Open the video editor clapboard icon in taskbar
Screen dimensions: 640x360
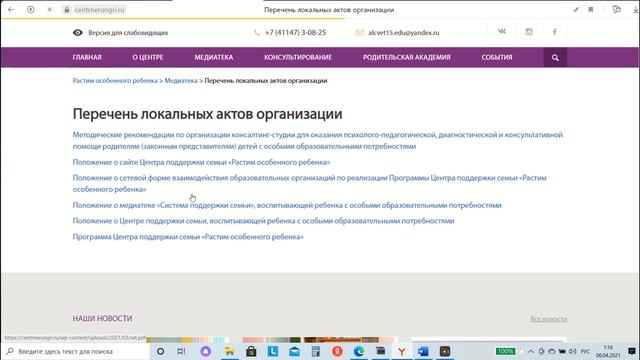click(380, 351)
